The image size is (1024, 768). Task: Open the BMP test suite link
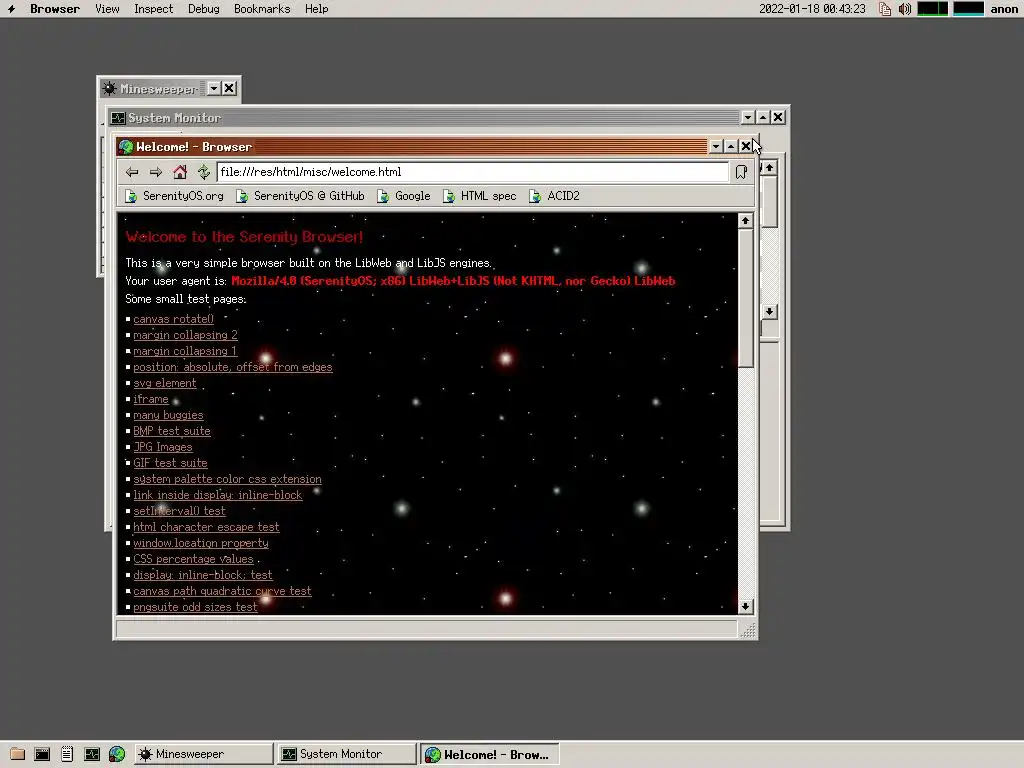(172, 431)
